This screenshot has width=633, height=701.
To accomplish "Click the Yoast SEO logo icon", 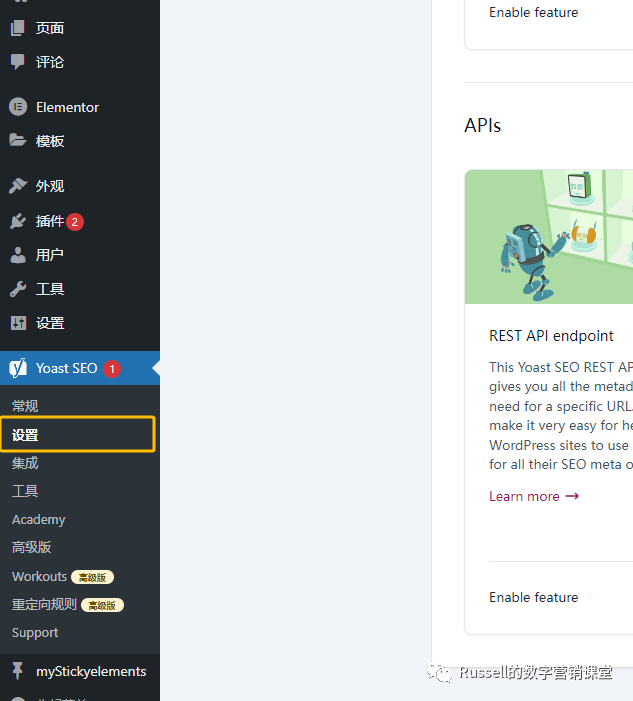I will point(18,368).
